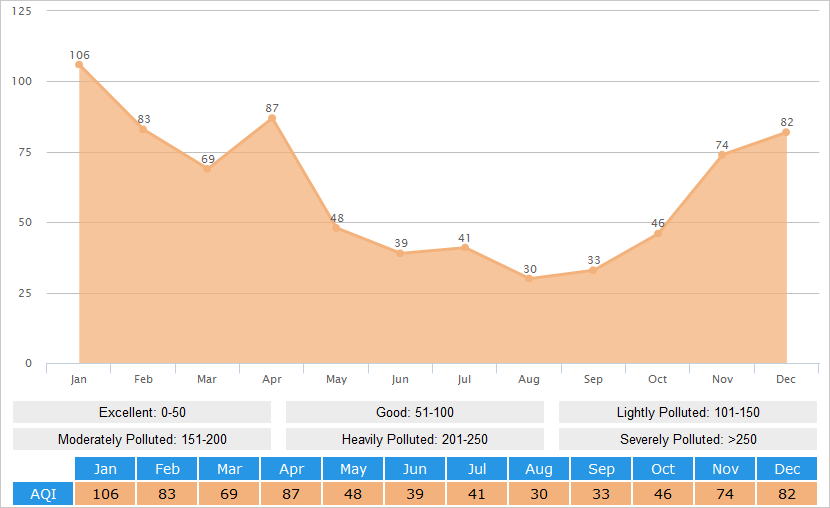Screen dimensions: 830x508
Task: Click table cell with value 83
Action: [167, 494]
